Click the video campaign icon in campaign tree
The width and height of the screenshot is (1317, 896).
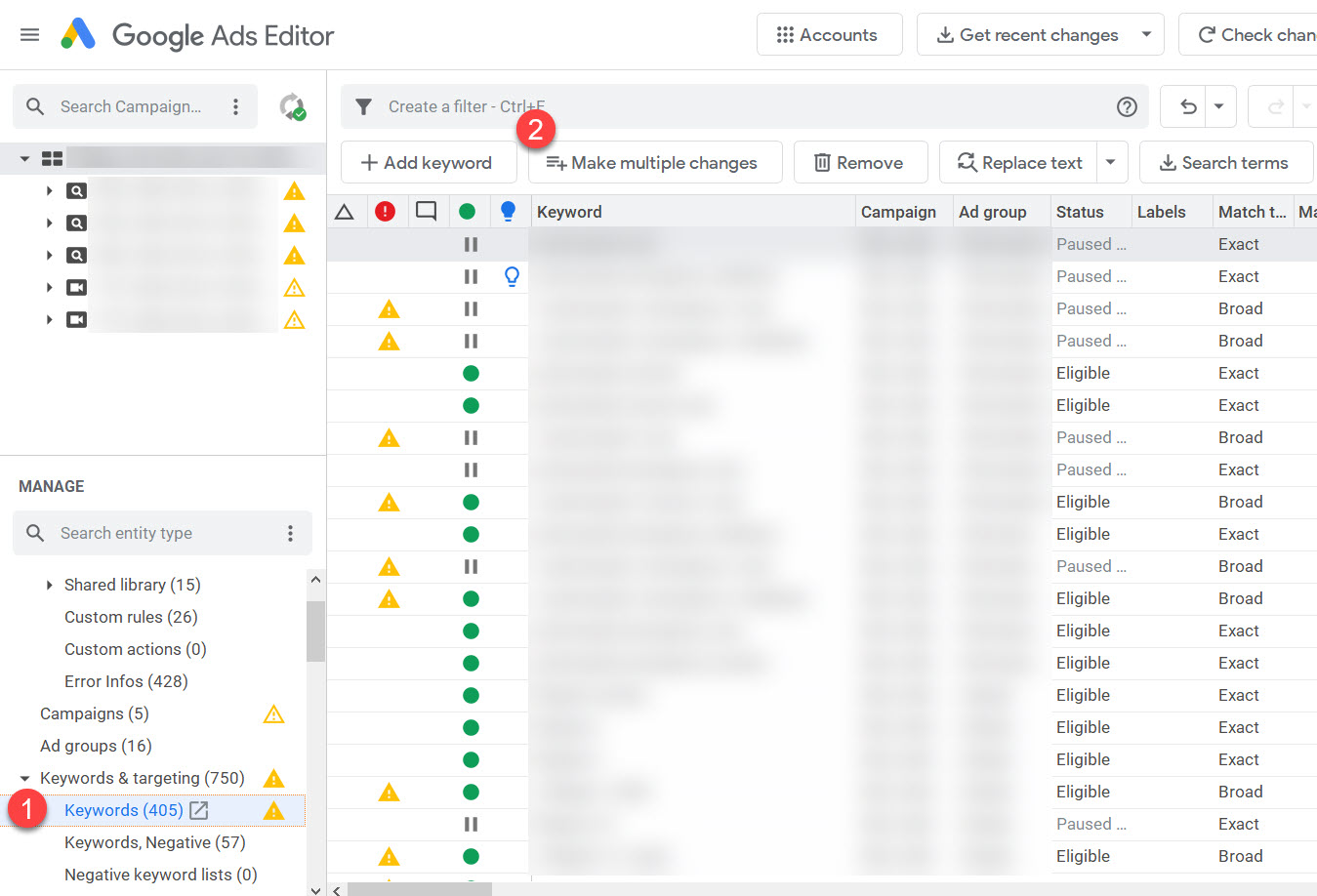coord(76,287)
